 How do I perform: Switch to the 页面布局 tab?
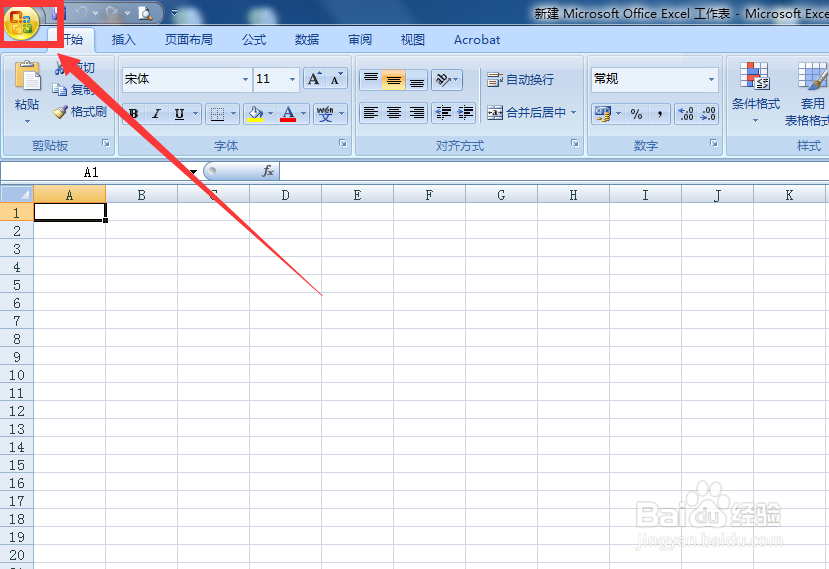pos(189,40)
